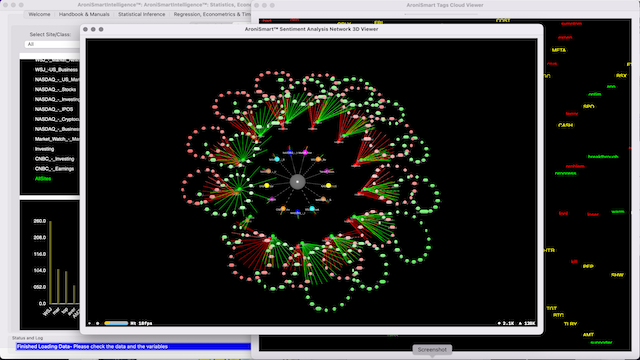Click the Screenshot button
This screenshot has width=640, height=360.
(x=432, y=350)
